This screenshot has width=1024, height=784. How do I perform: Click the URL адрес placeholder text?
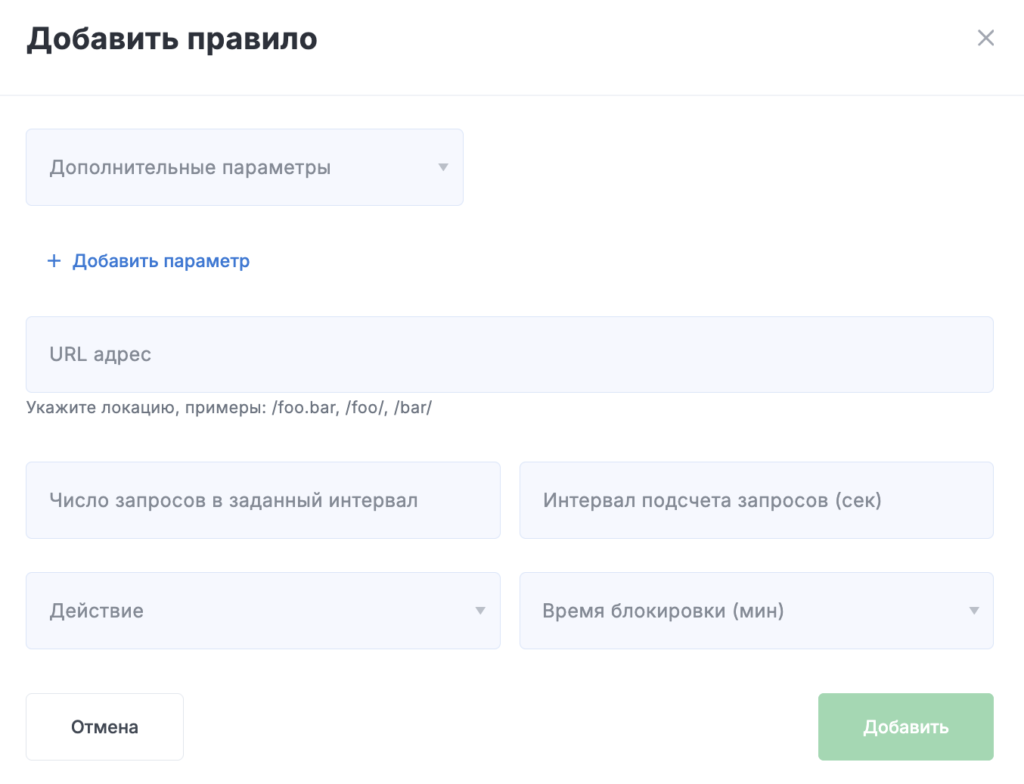tap(100, 354)
